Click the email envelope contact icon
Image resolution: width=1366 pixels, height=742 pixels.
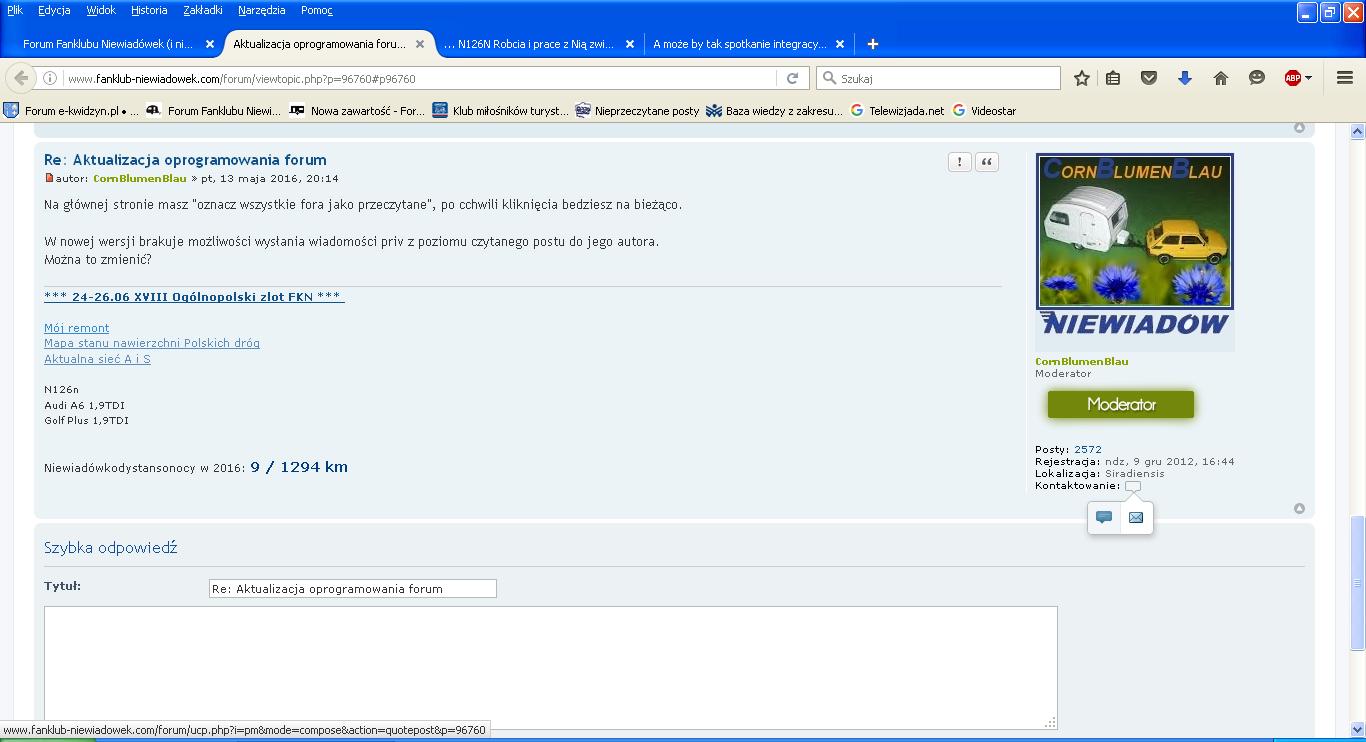tap(1136, 517)
